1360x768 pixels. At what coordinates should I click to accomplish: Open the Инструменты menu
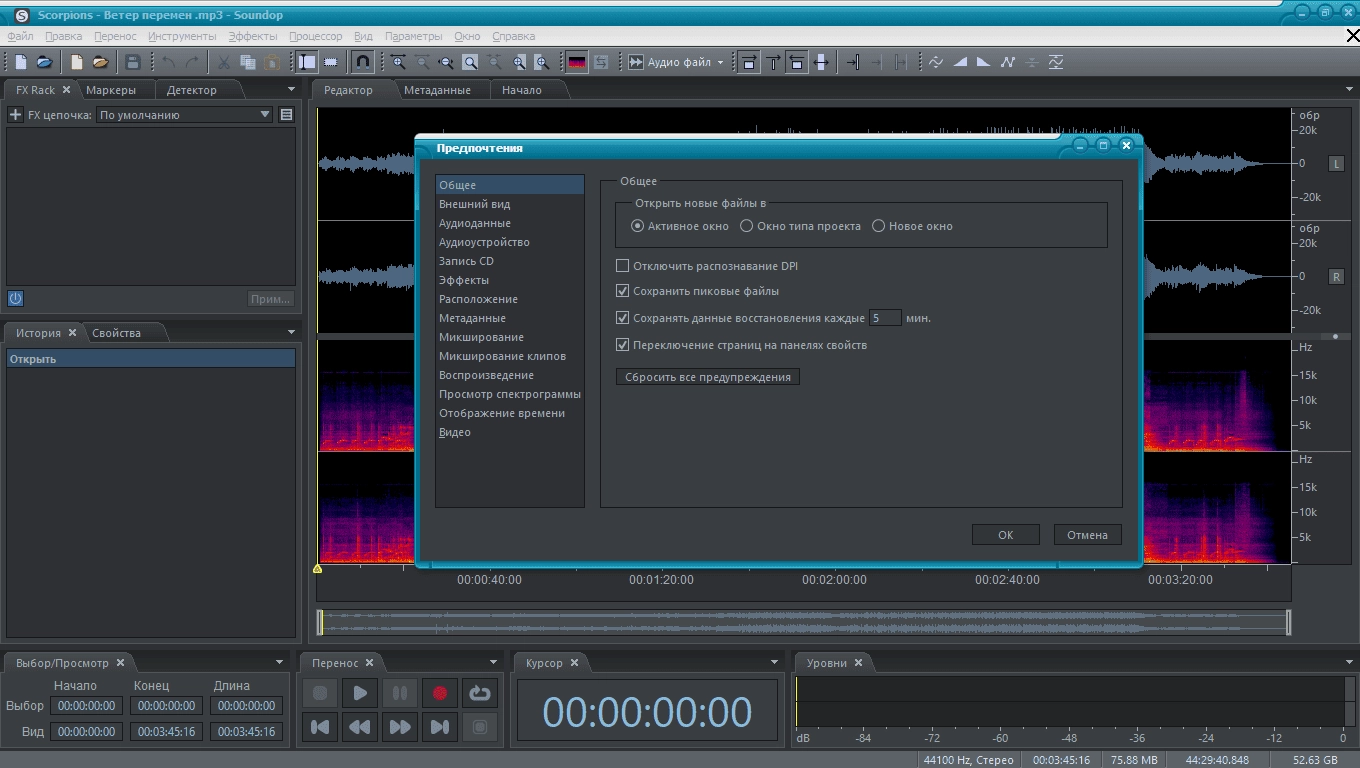click(182, 36)
